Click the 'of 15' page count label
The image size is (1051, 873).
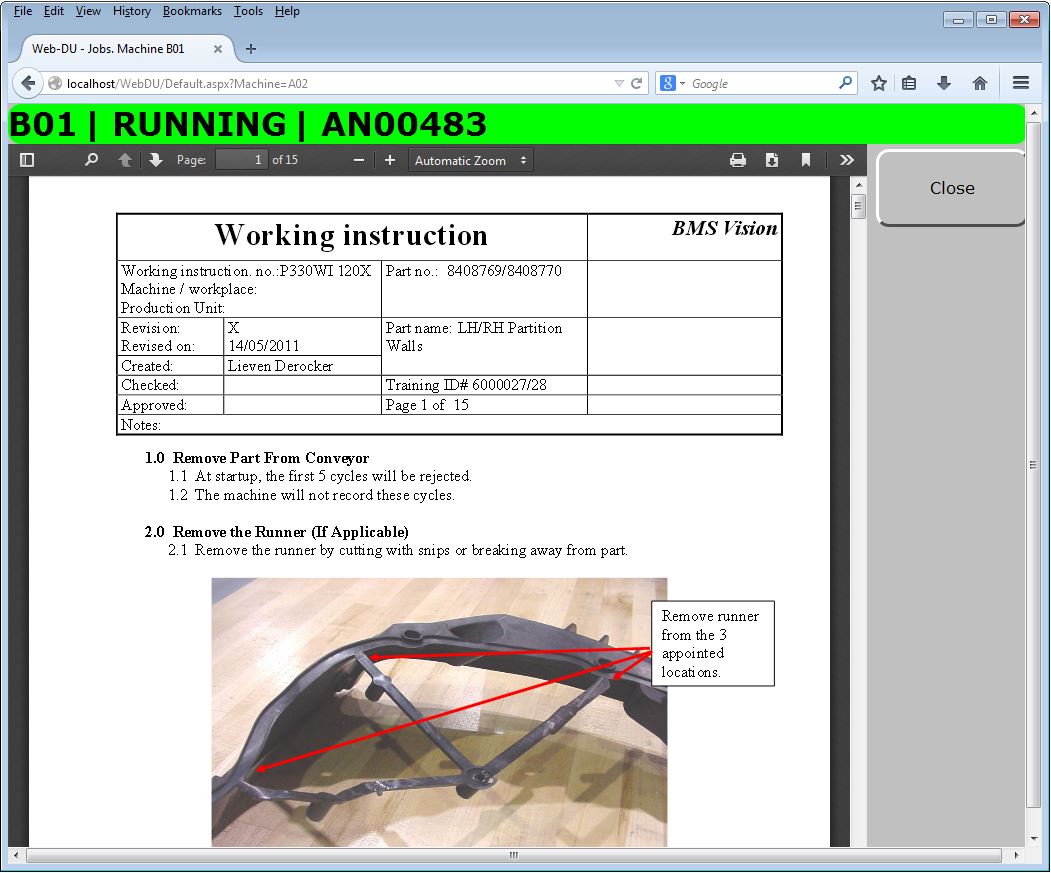[x=285, y=160]
